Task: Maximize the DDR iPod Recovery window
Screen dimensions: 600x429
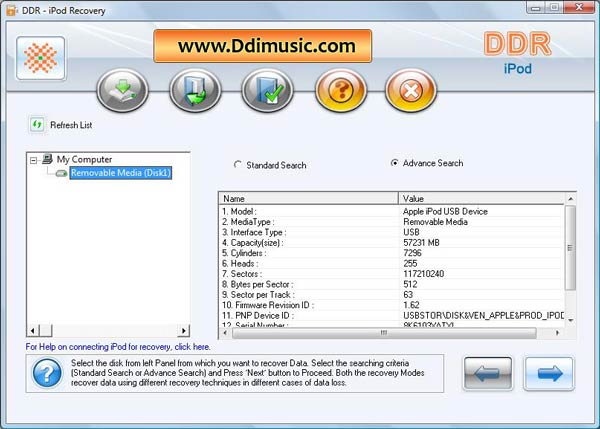Action: click(554, 7)
